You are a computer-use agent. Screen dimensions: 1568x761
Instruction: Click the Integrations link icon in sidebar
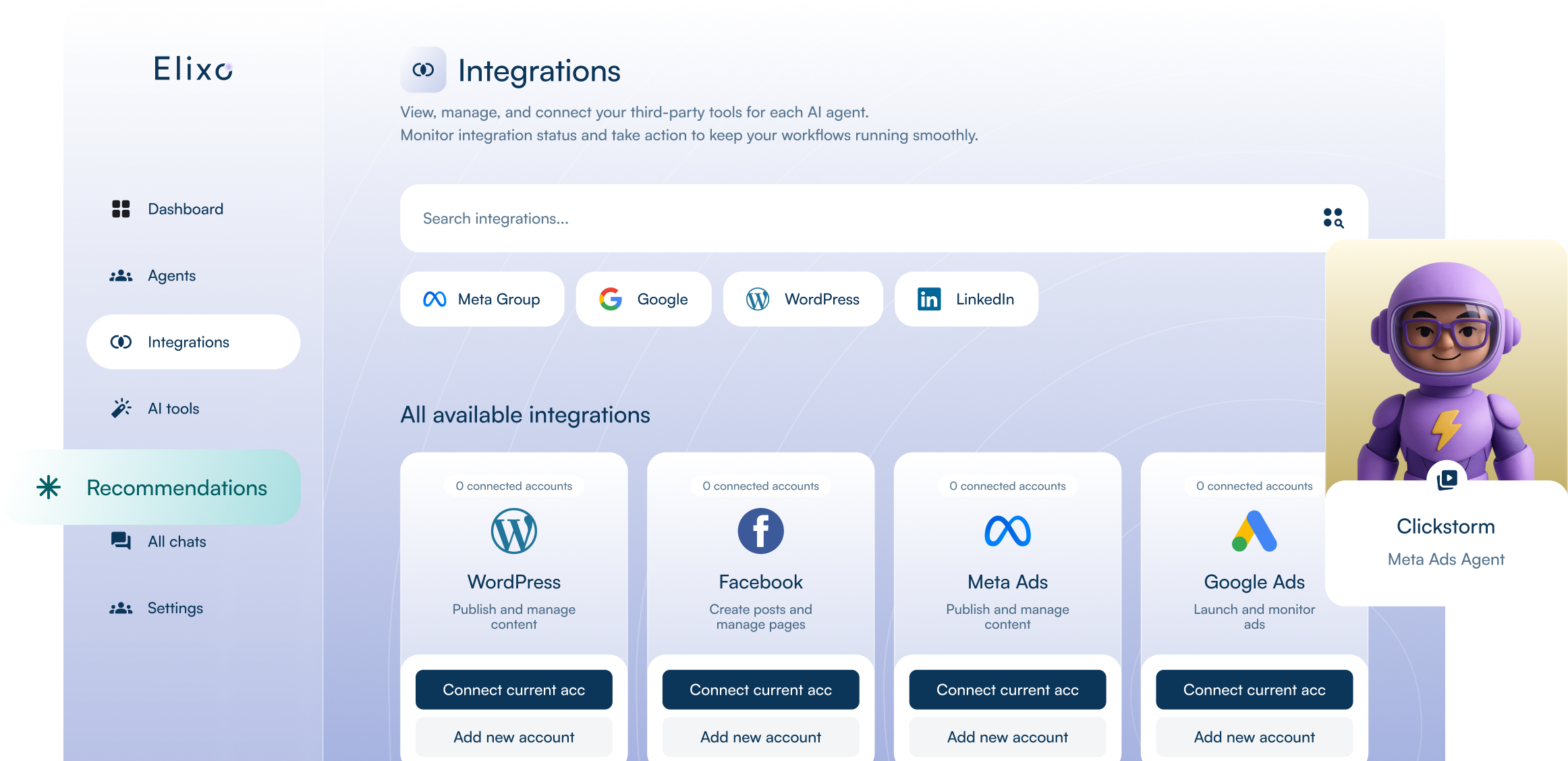coord(120,341)
